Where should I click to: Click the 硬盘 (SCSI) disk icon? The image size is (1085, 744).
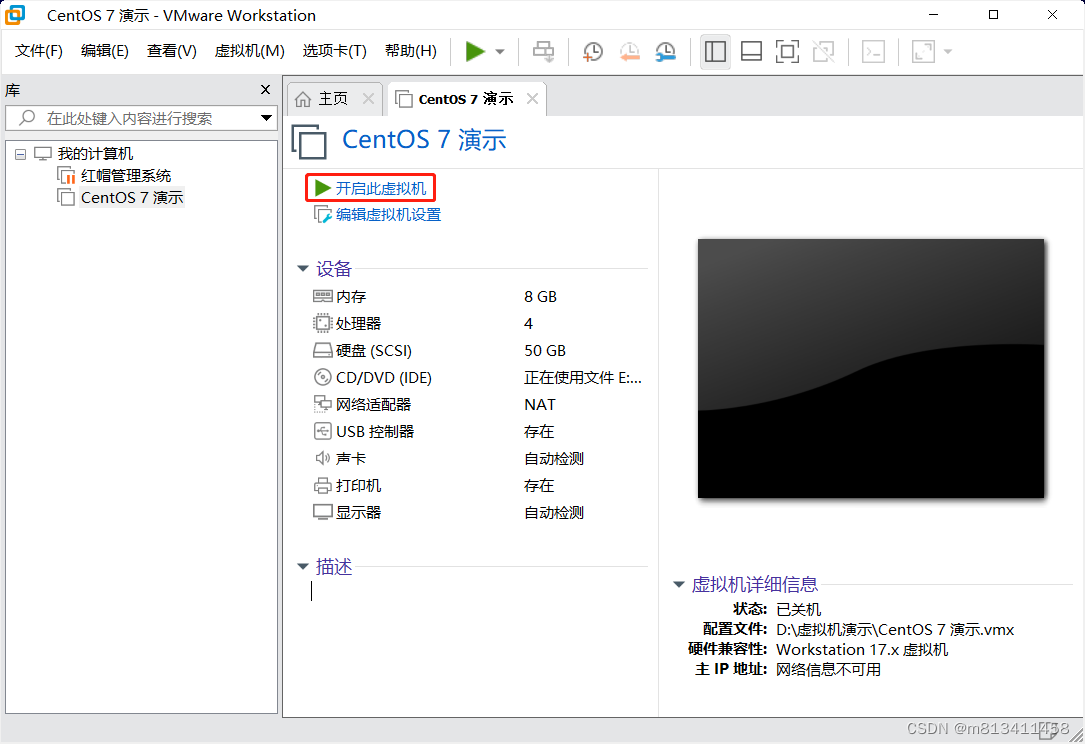coord(322,351)
